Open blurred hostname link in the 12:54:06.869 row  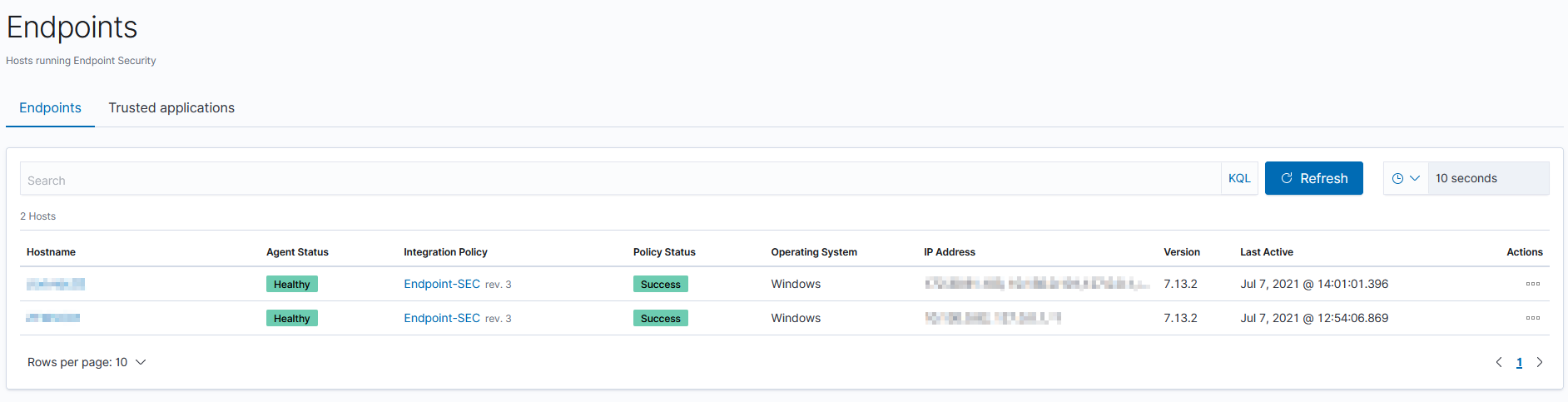pos(53,318)
